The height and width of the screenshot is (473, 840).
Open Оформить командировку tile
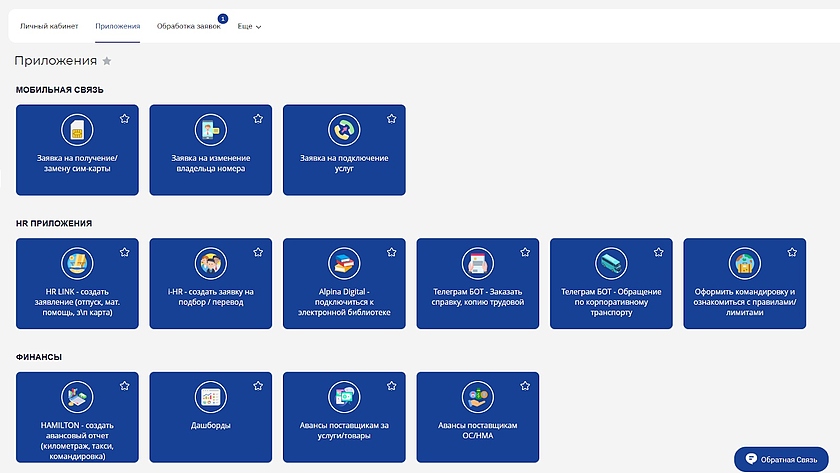[744, 284]
